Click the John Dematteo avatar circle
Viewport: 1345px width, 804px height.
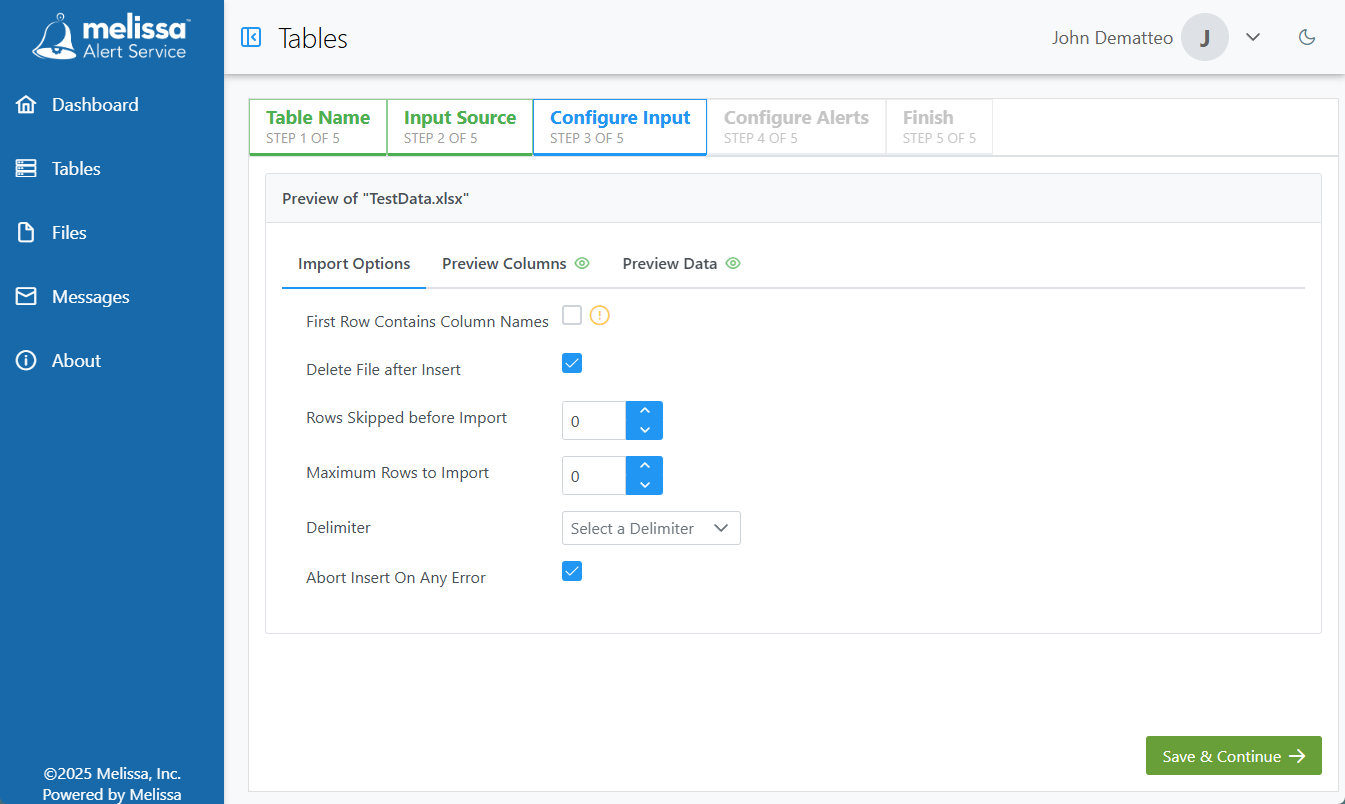click(x=1205, y=36)
